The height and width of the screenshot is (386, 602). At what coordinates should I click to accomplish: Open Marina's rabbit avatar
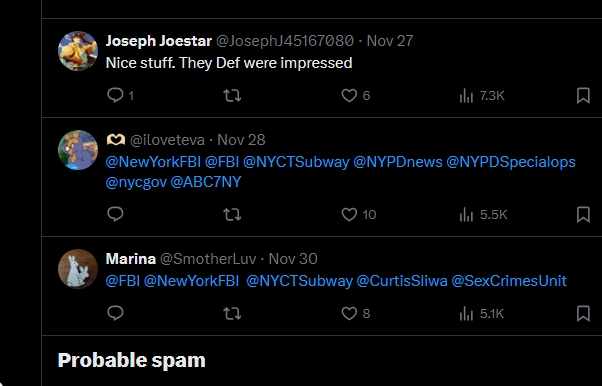(78, 269)
